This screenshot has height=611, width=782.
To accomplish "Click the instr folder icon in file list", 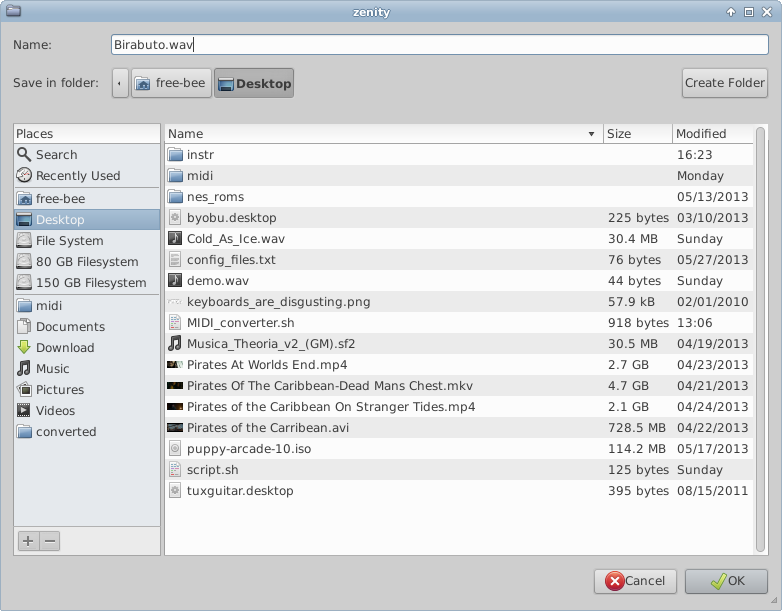I will [175, 155].
